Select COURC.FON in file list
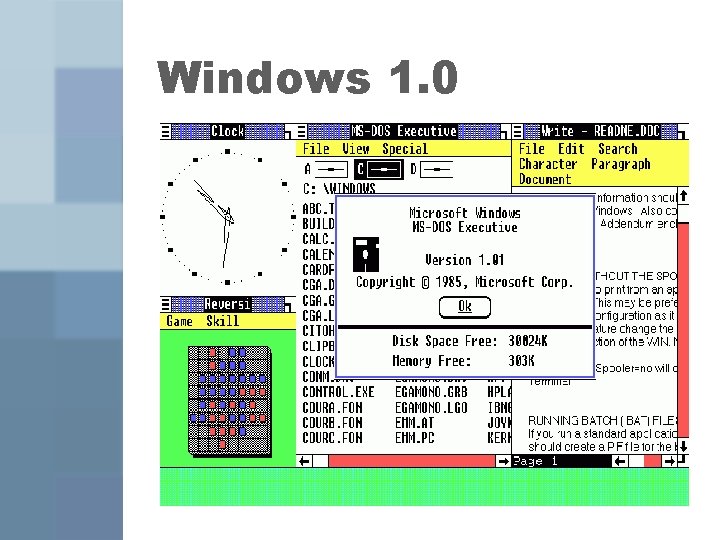This screenshot has height=540, width=720. pos(332,438)
